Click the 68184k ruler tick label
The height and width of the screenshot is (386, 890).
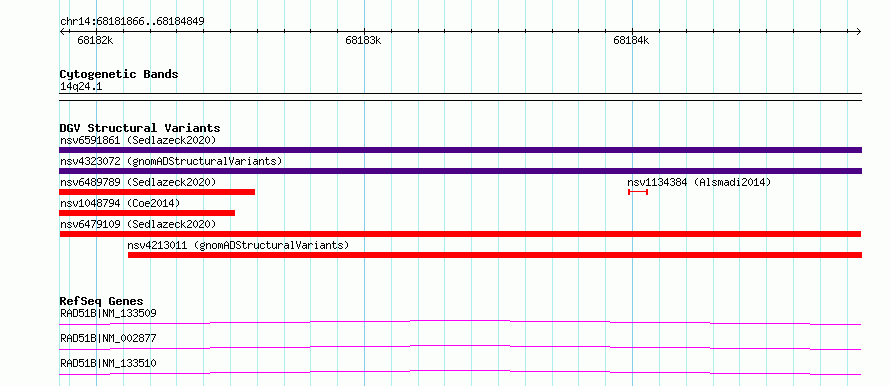tap(631, 41)
